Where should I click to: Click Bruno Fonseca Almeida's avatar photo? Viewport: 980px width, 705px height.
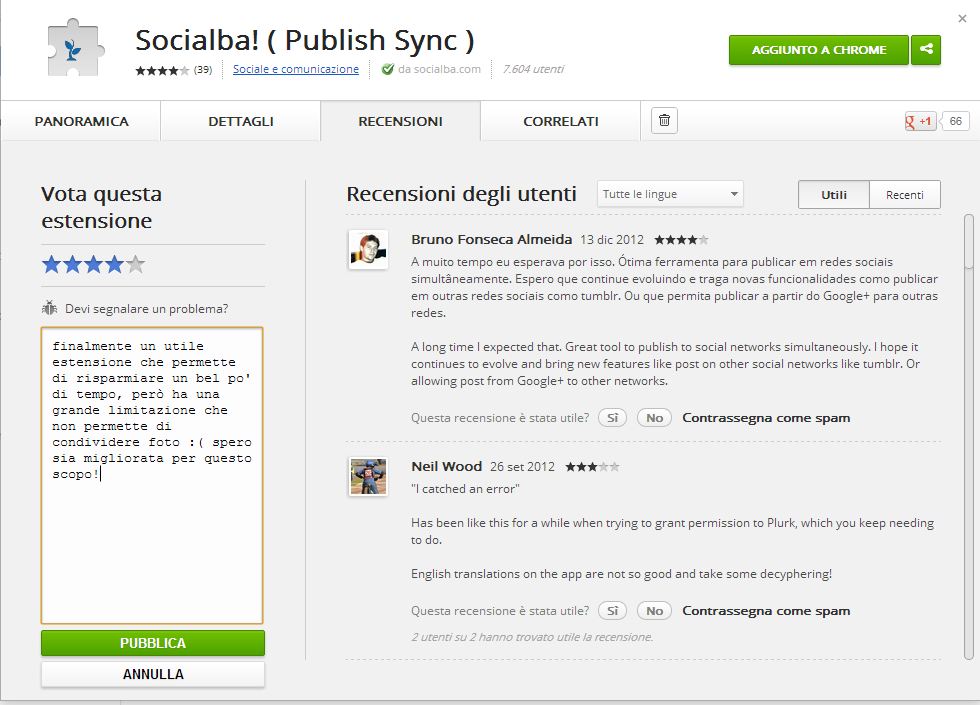368,249
